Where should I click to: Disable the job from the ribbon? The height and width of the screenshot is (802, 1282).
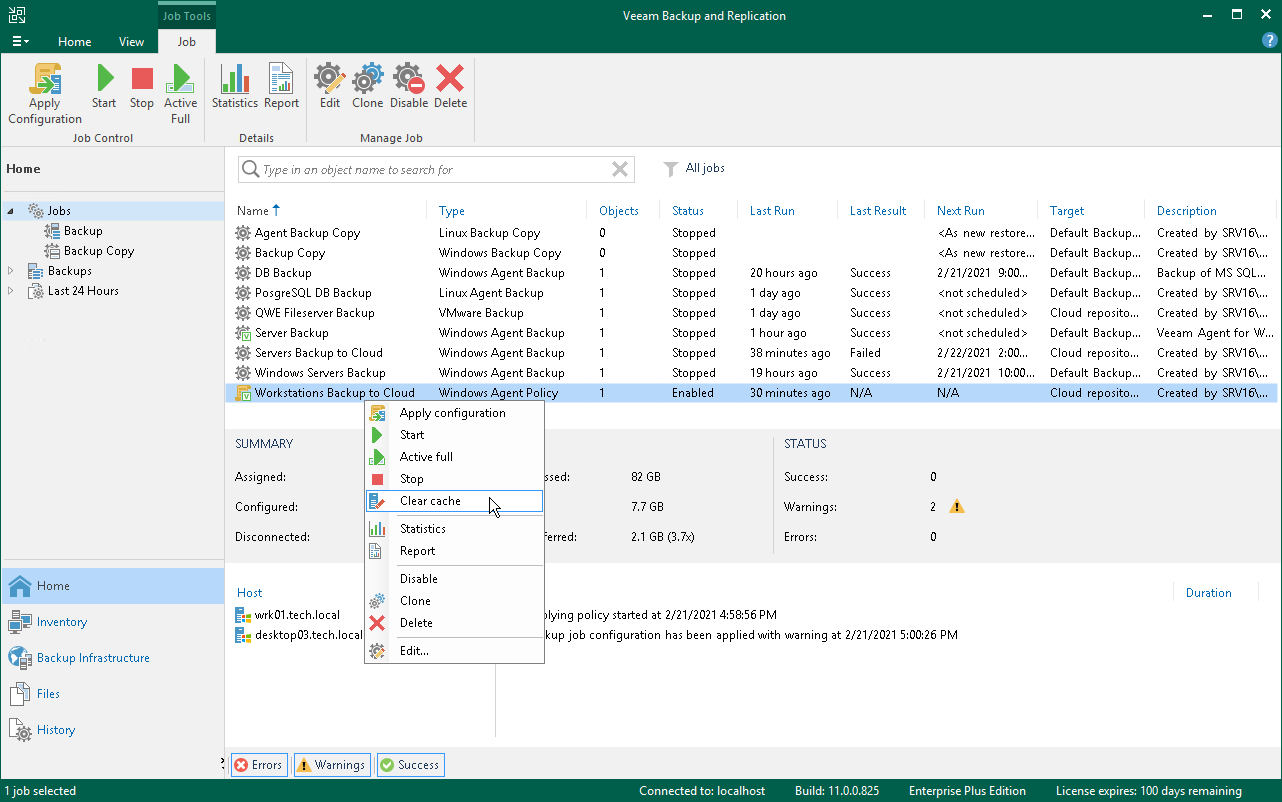pos(409,86)
